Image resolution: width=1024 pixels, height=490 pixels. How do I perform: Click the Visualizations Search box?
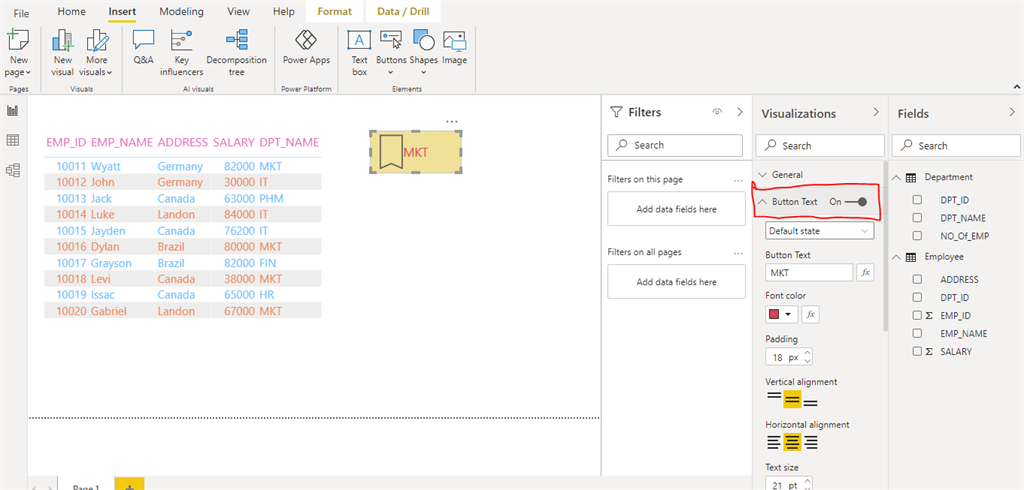click(820, 146)
